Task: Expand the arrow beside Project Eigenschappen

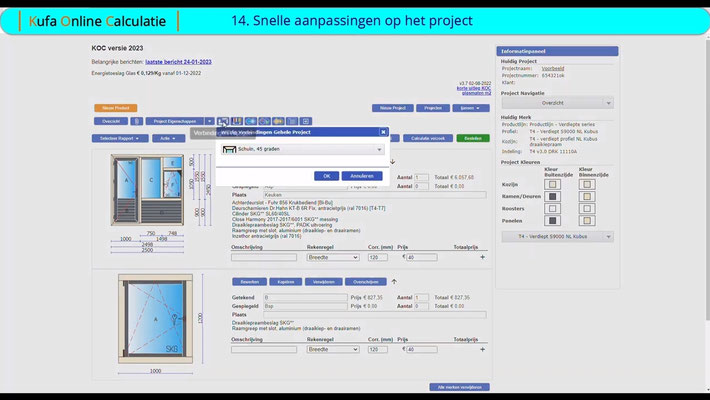Action: [x=209, y=121]
